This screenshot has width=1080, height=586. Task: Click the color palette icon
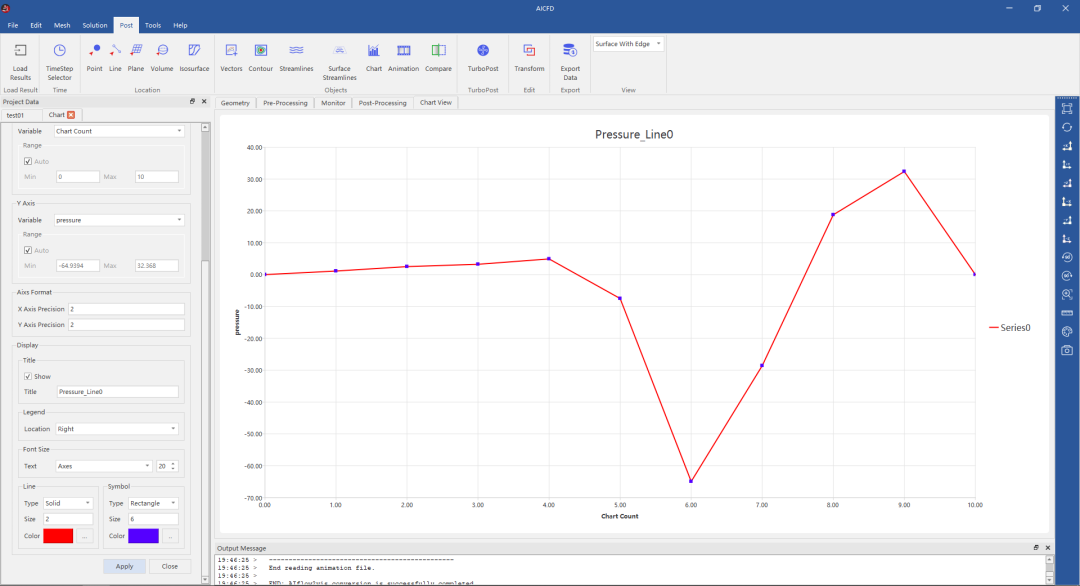(1067, 331)
